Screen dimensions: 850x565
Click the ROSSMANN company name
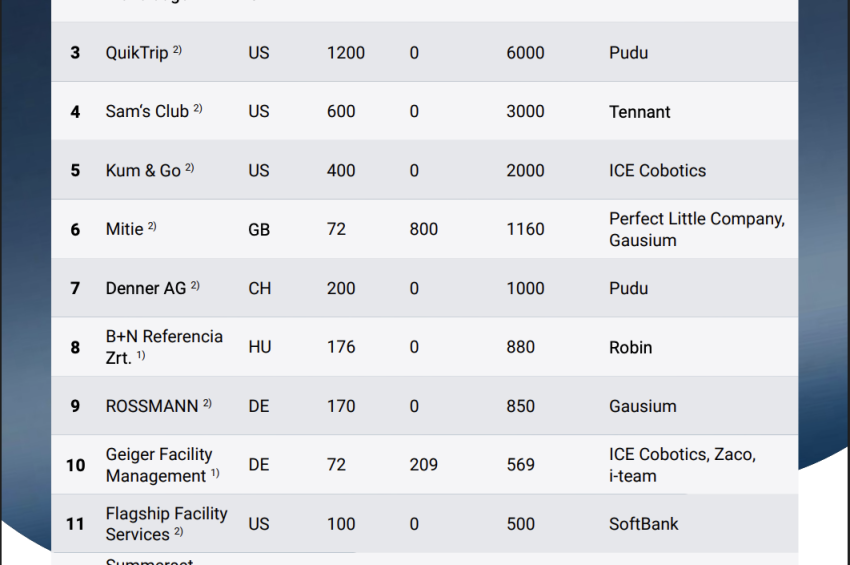(152, 406)
